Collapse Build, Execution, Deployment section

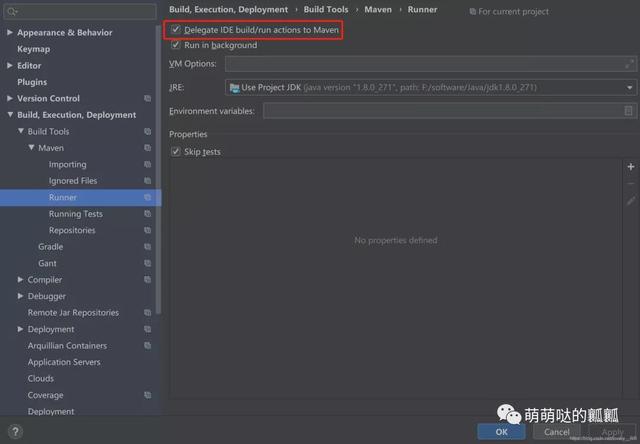(x=10, y=115)
